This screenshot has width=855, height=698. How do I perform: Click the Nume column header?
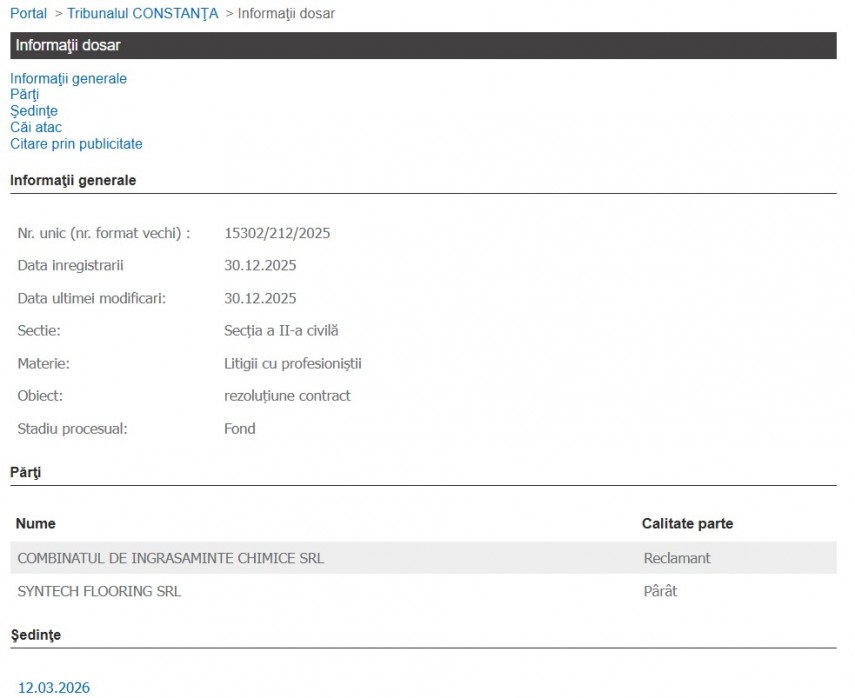36,523
